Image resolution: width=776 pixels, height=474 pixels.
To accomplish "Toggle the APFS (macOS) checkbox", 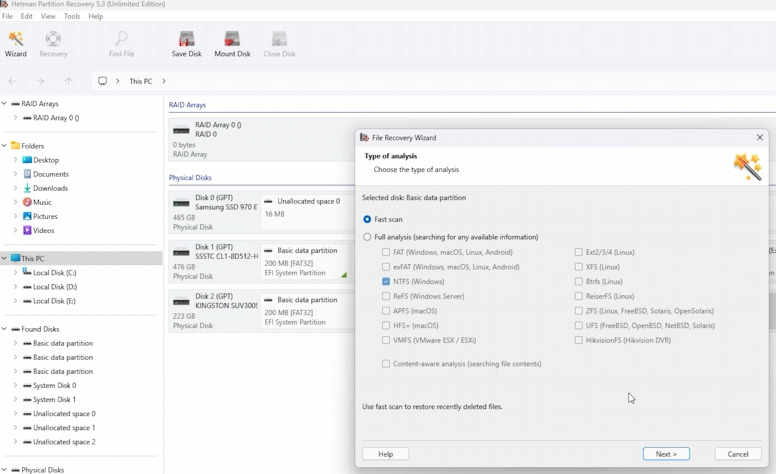I will point(386,311).
